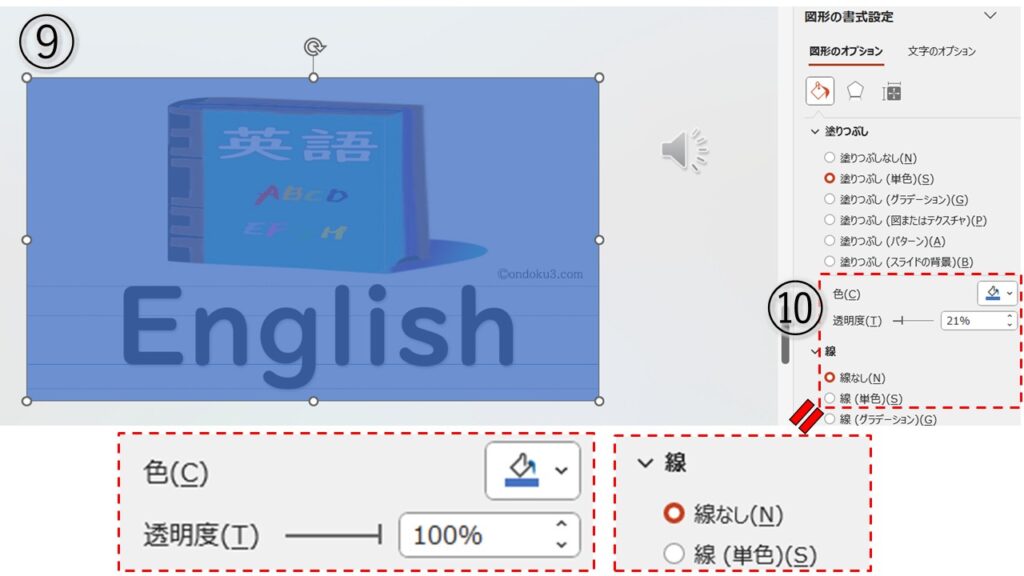Image resolution: width=1024 pixels, height=576 pixels.
Task: Open the task pane options chevron at top
Action: click(x=990, y=16)
